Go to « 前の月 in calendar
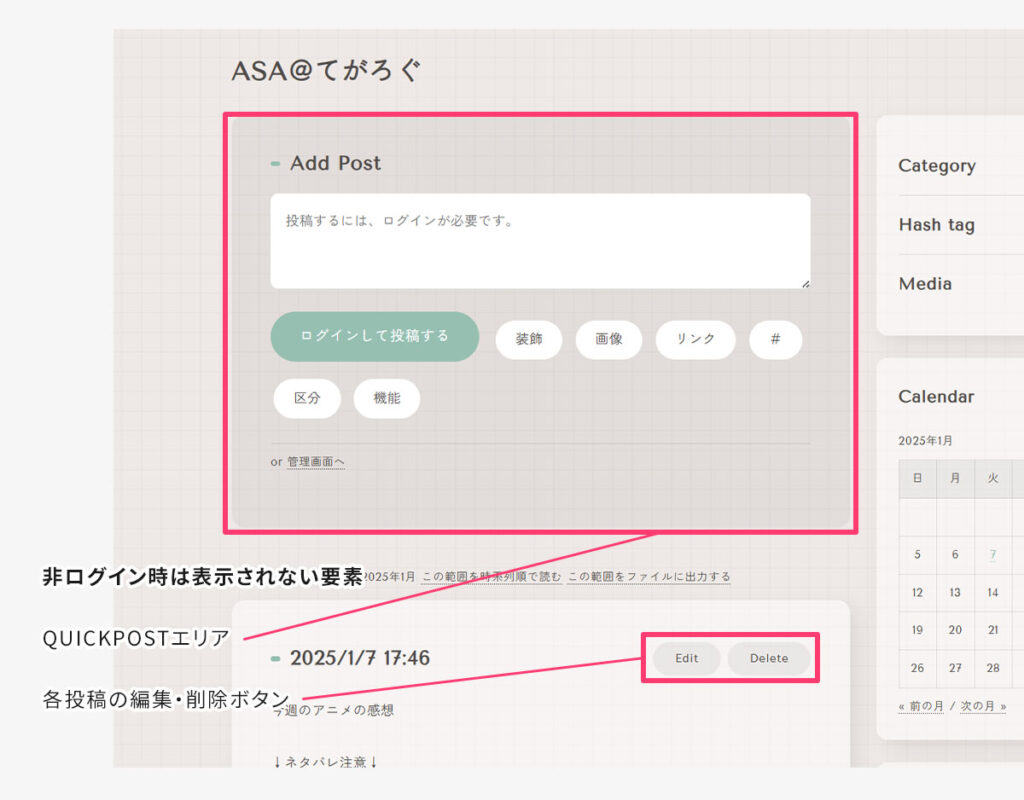The image size is (1024, 800). (x=921, y=706)
